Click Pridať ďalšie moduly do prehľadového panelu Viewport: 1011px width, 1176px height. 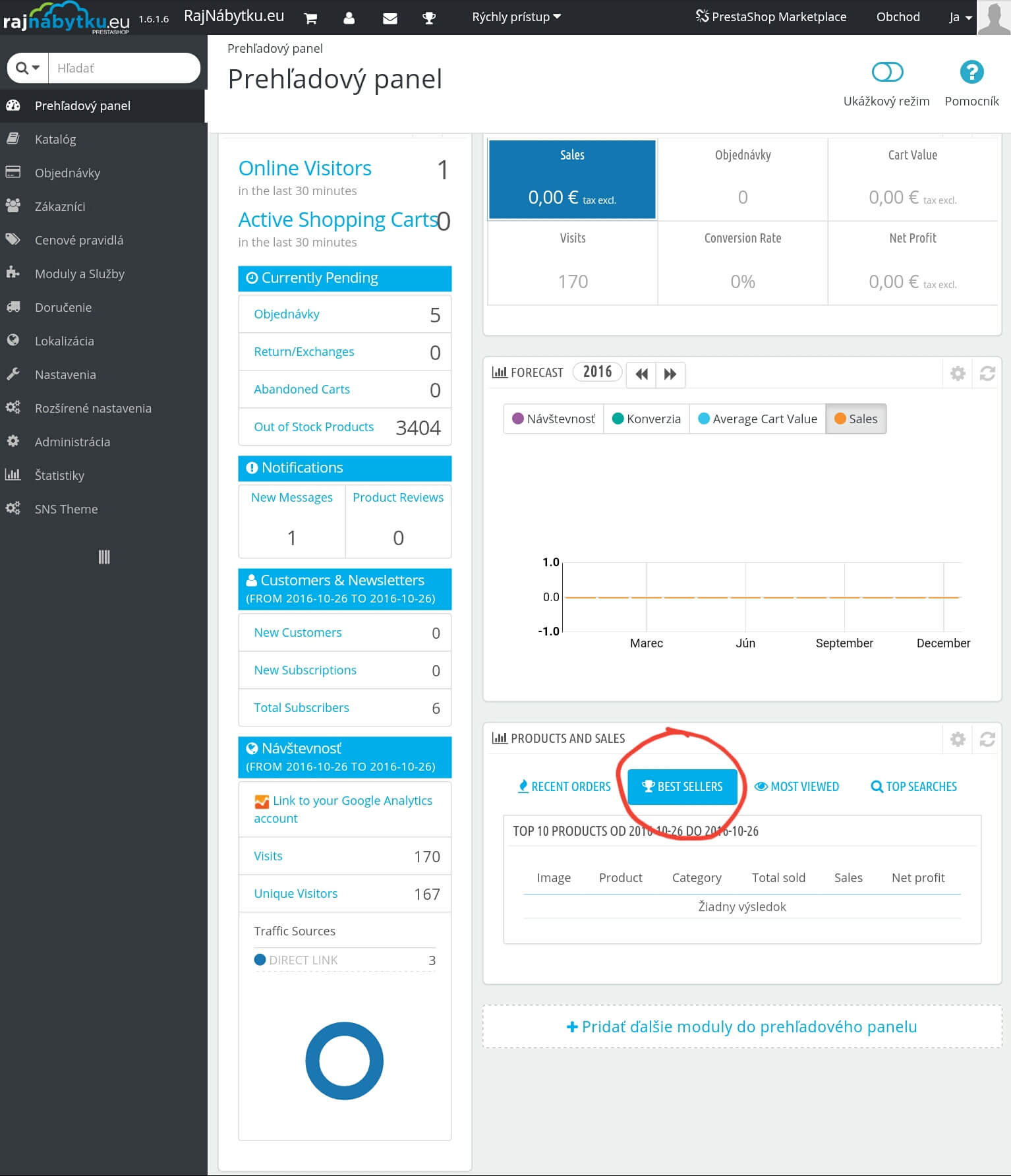(742, 1026)
